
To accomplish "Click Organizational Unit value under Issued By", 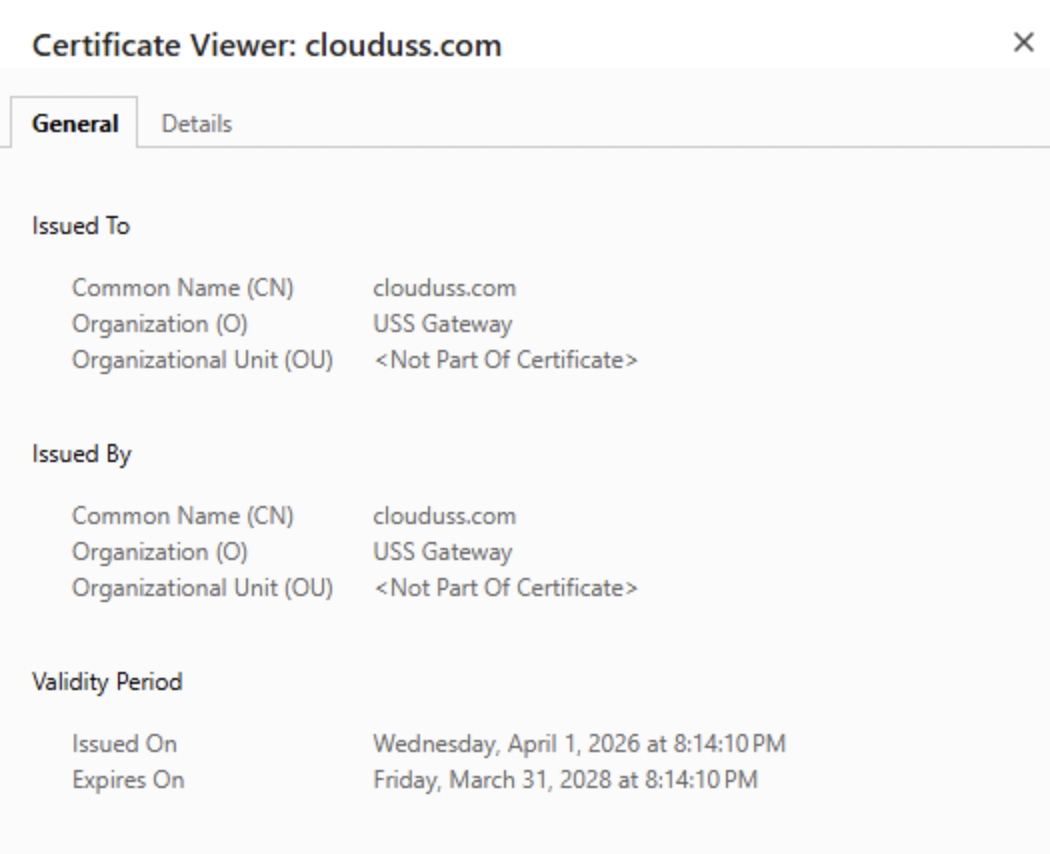I will click(x=505, y=588).
